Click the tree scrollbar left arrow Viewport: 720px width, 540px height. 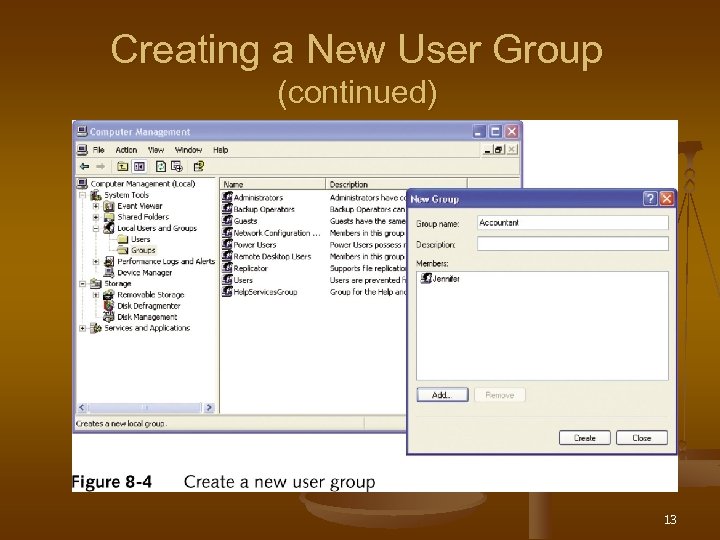coord(82,408)
